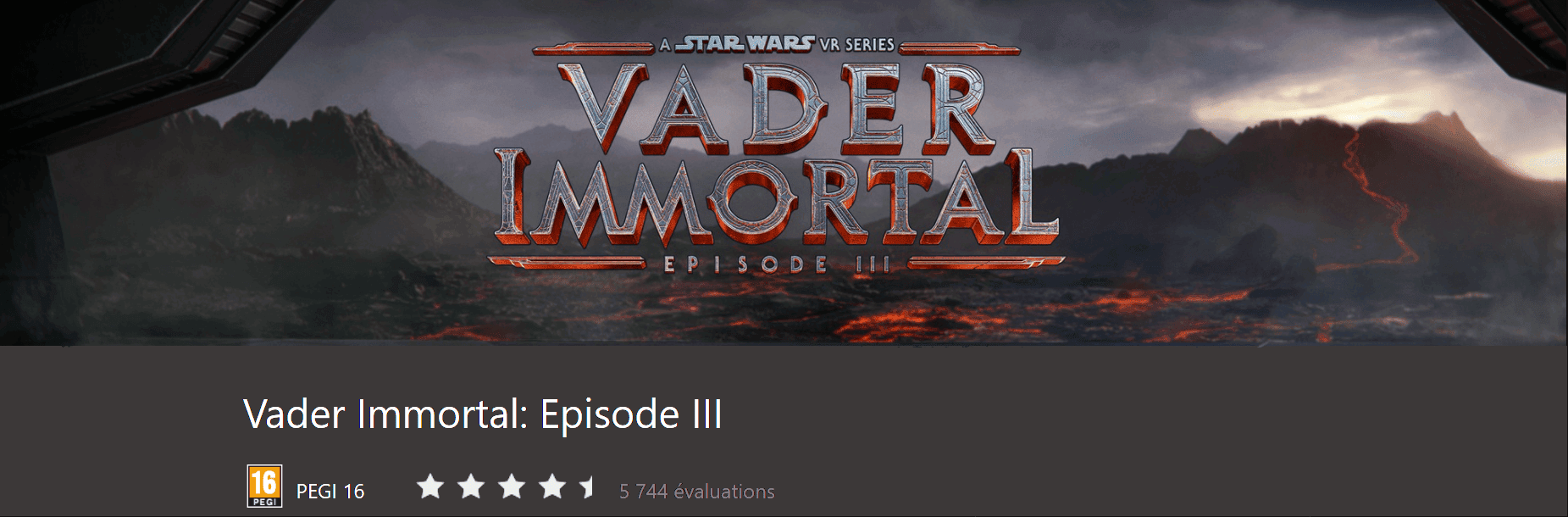Select the first rating star

(430, 487)
